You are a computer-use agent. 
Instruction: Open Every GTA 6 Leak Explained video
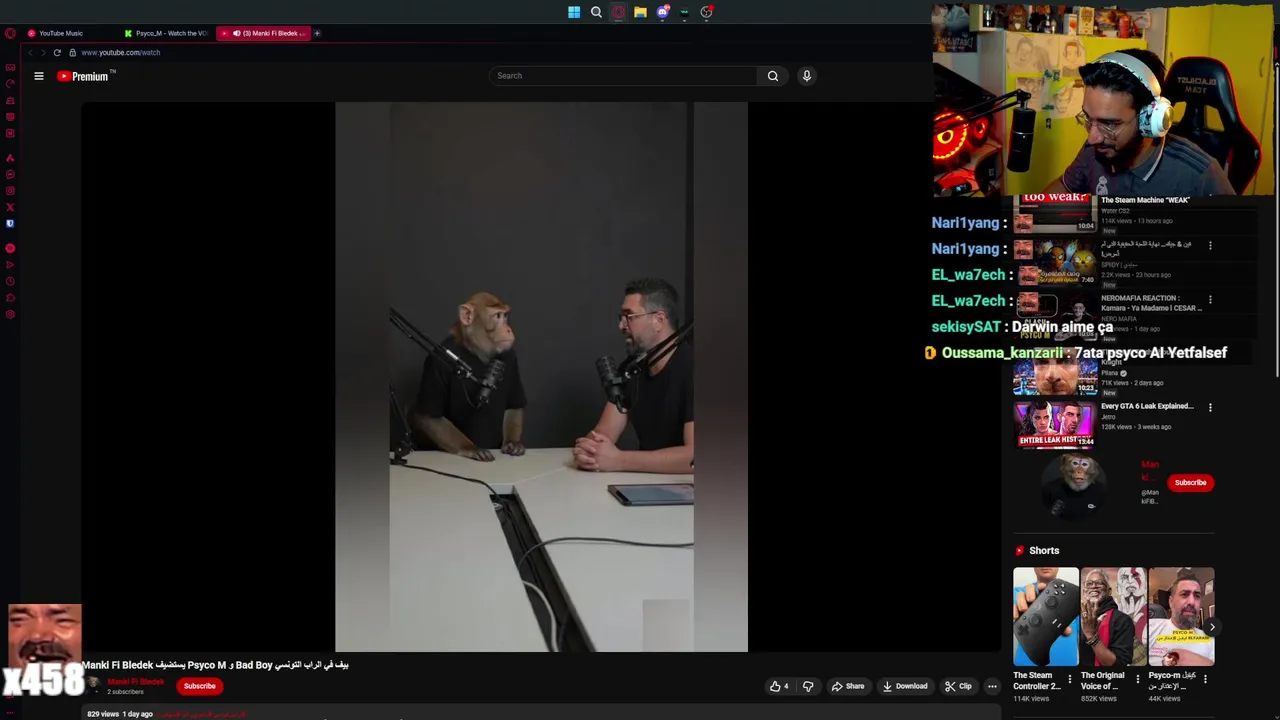(x=1147, y=406)
